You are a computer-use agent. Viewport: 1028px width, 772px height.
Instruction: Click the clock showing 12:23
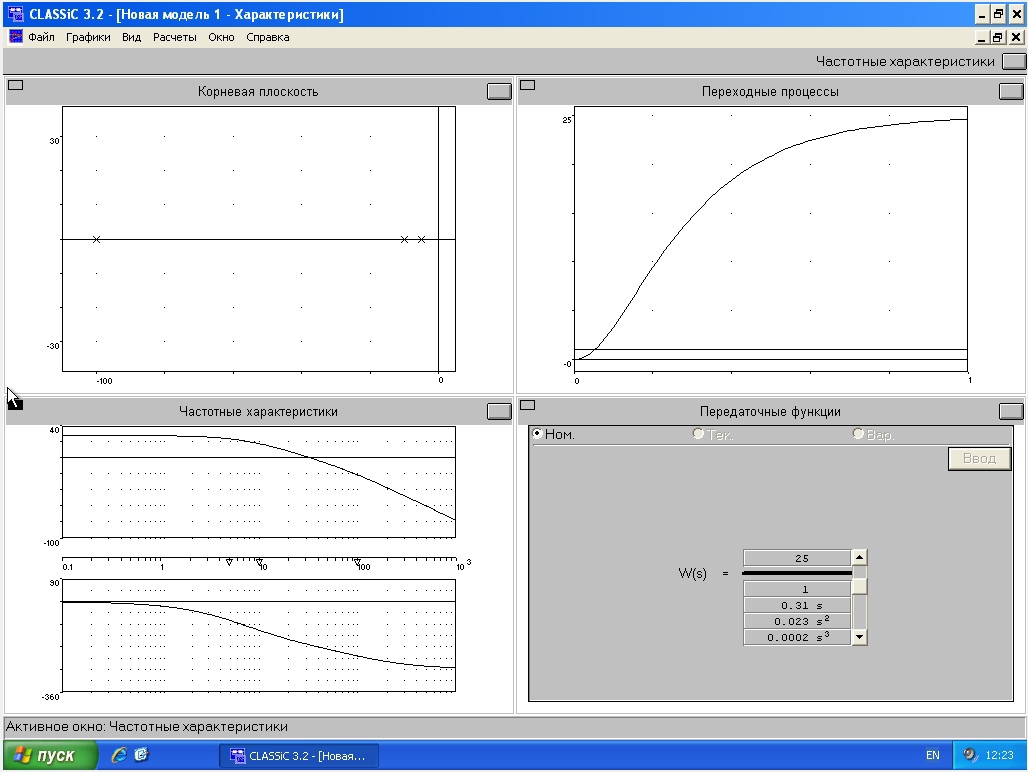pos(1000,756)
